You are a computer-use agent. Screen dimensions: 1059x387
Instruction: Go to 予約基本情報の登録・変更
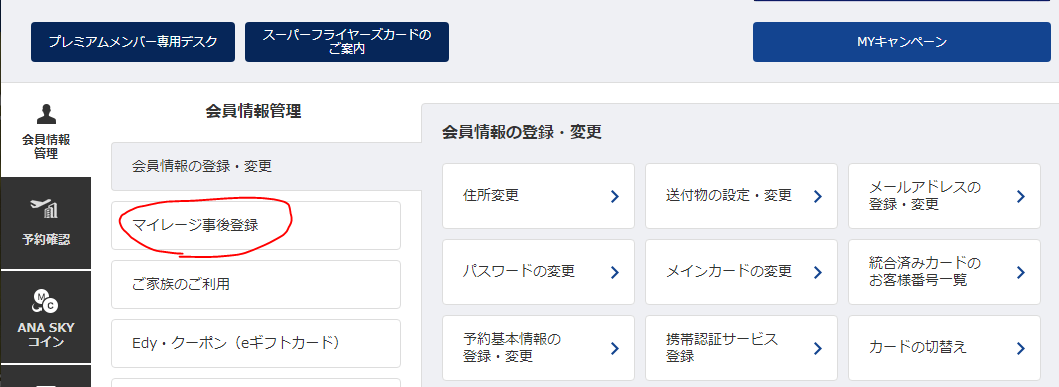[x=538, y=348]
